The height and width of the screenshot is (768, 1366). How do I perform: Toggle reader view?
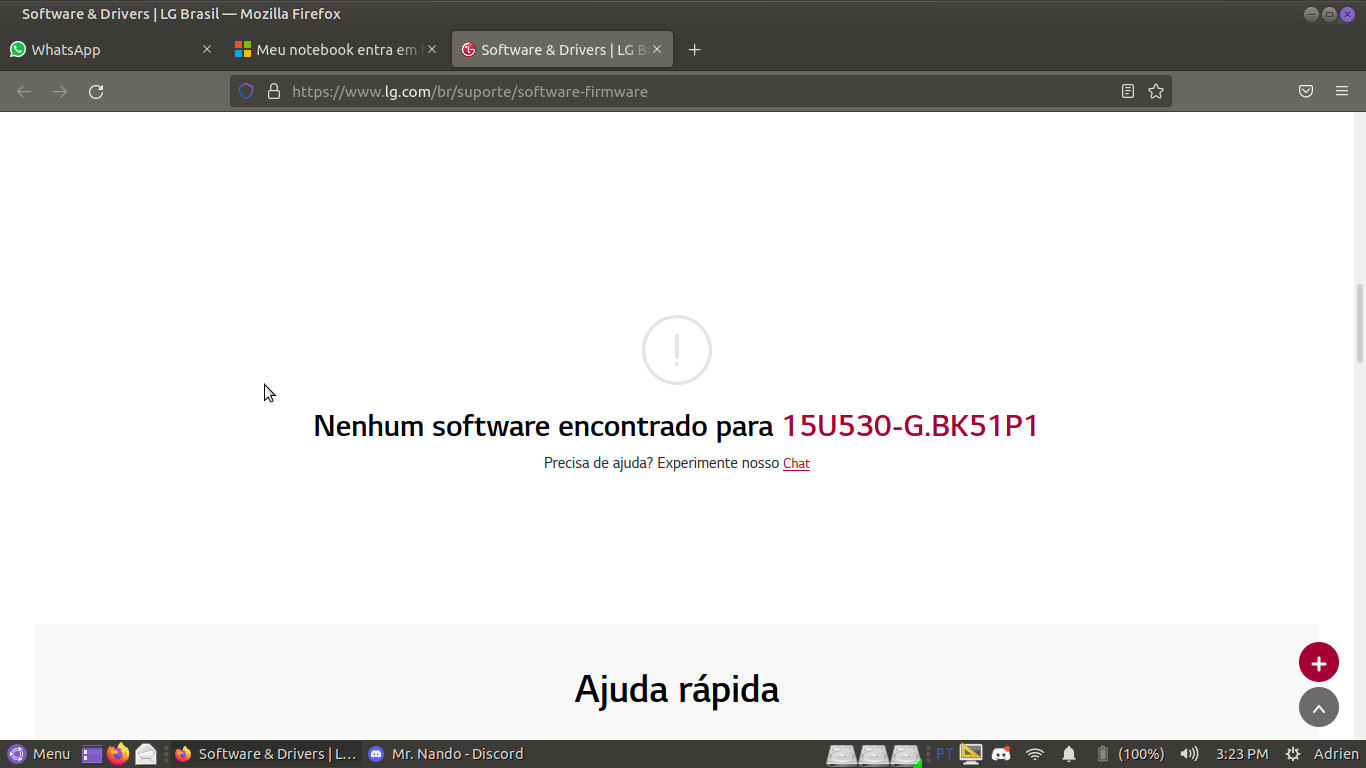[x=1128, y=91]
